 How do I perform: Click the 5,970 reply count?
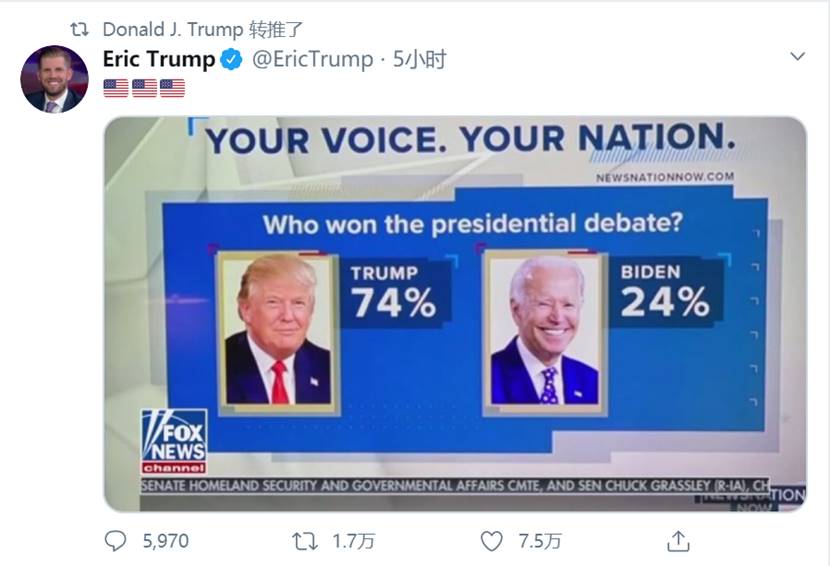pos(165,541)
